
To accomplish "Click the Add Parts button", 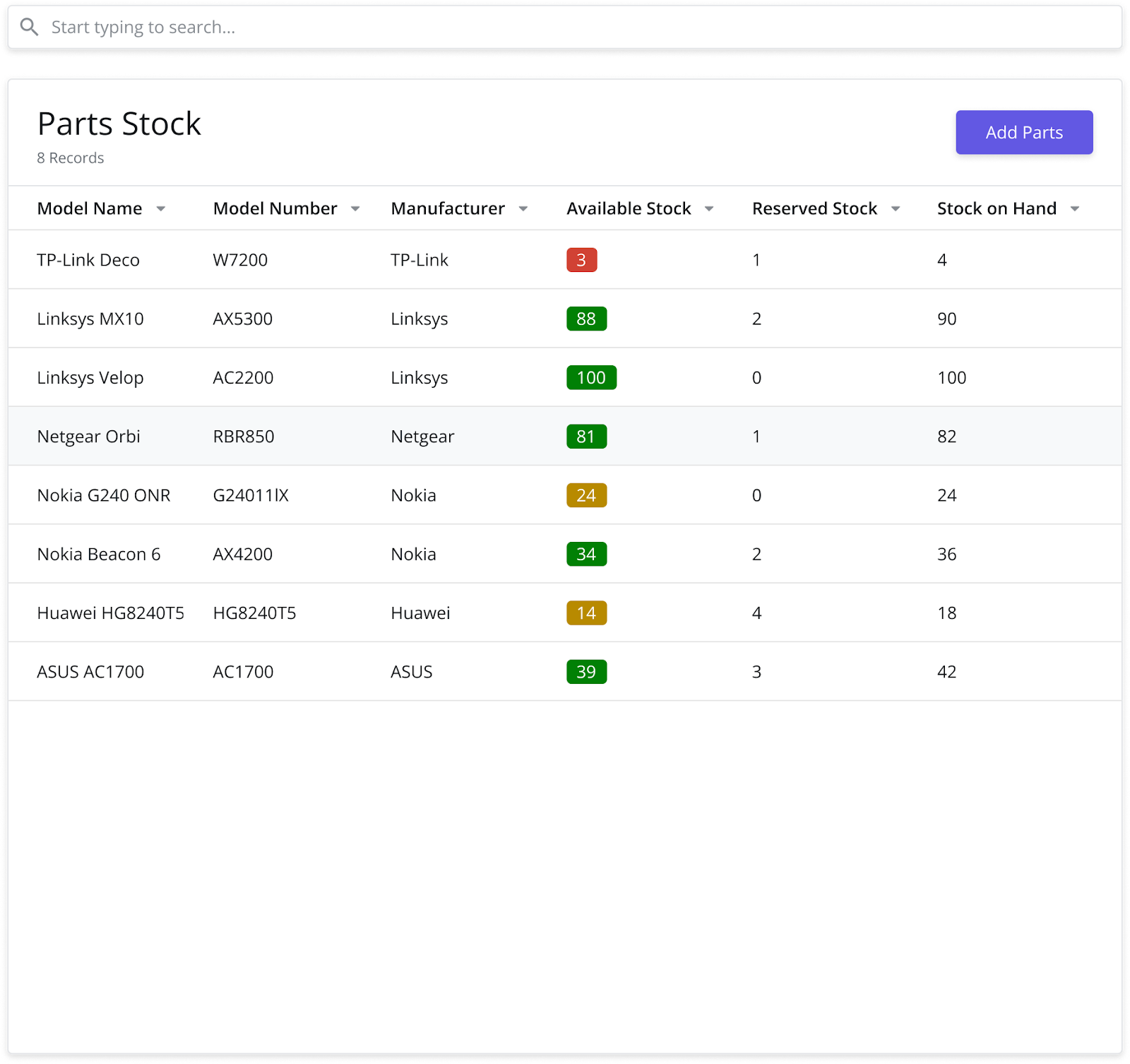I will coord(1024,132).
